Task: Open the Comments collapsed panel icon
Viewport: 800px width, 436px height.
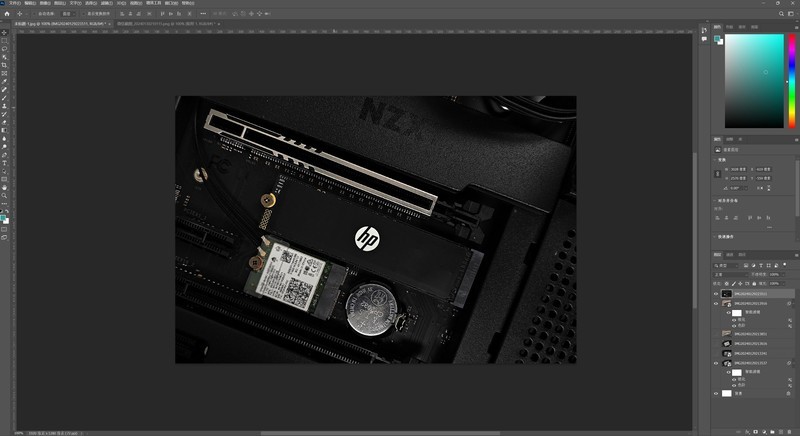Action: pos(704,39)
